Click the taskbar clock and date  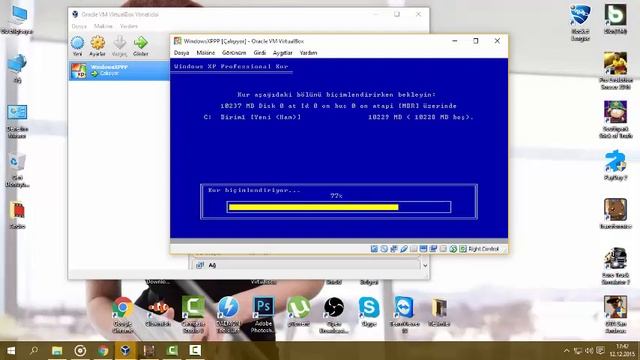(622, 351)
